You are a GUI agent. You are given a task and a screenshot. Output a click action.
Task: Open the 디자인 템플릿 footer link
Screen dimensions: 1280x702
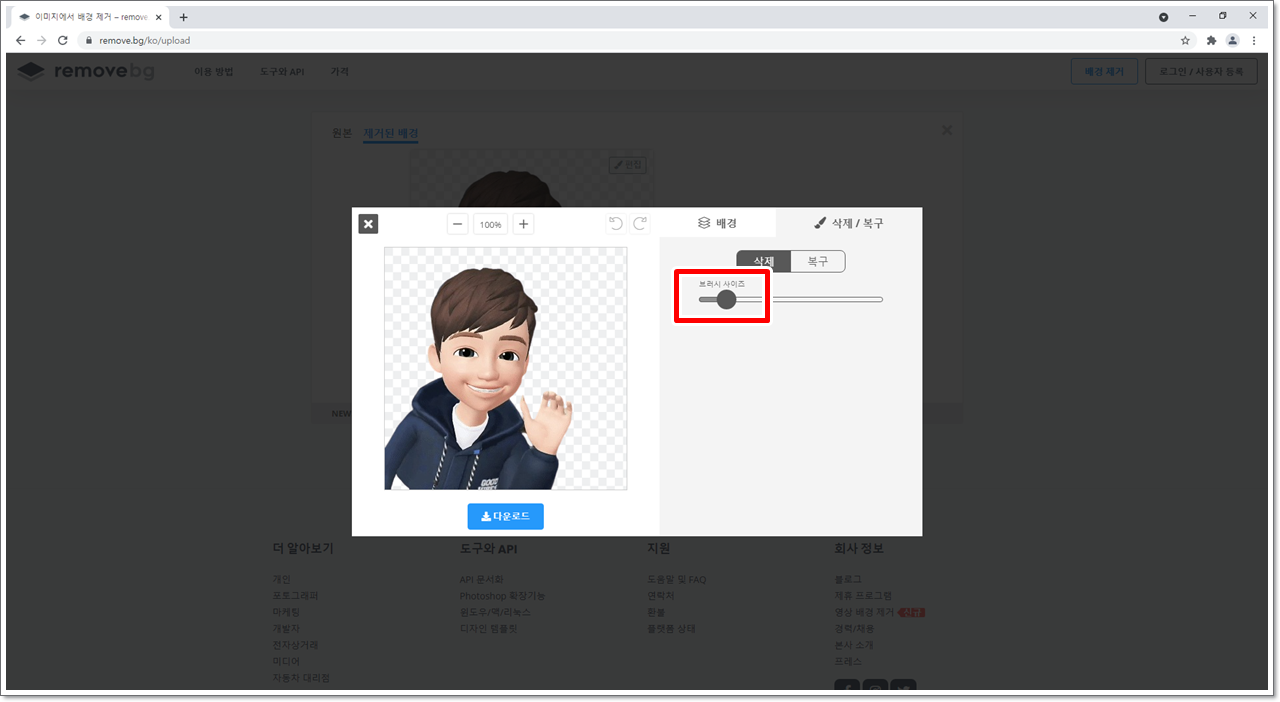pyautogui.click(x=489, y=629)
